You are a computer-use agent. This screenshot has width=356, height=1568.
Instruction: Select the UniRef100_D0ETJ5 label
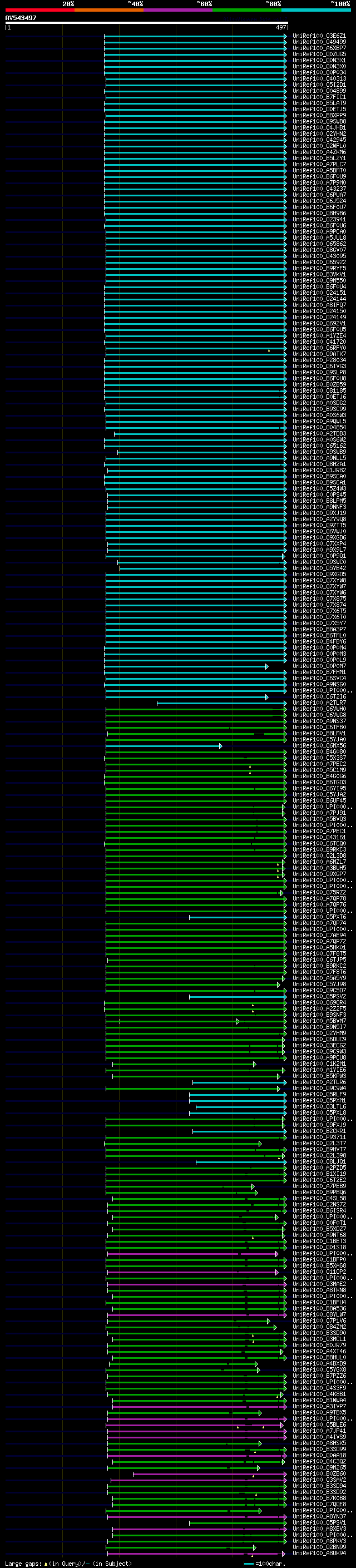coord(319,110)
